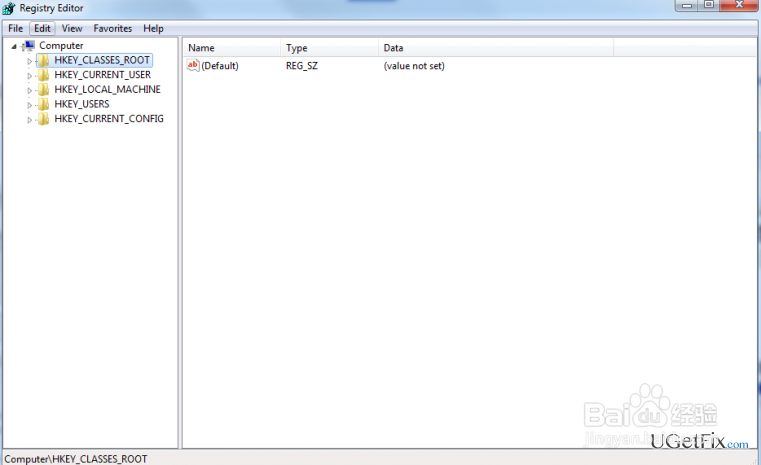Open the Help menu
Screen dimensions: 761x465
pyautogui.click(x=153, y=29)
